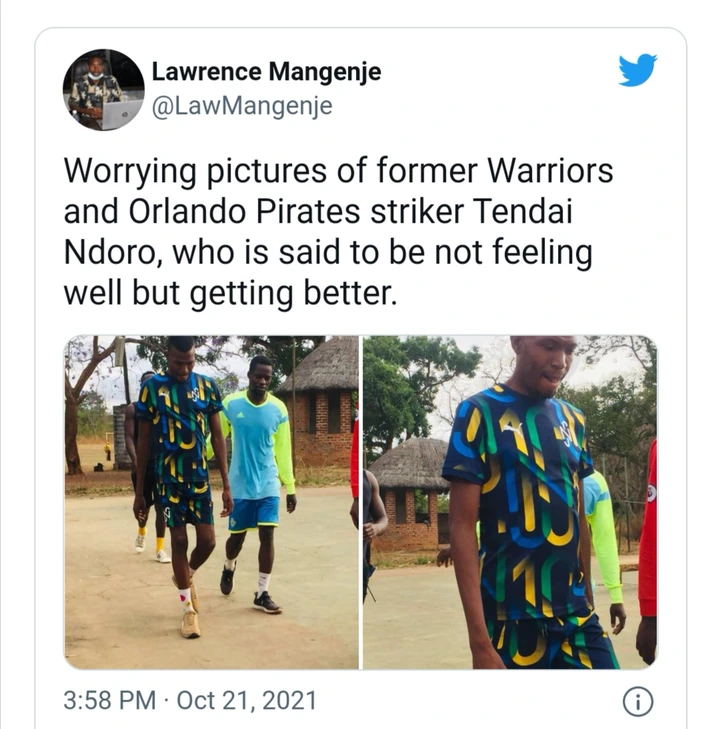Screen dimensions: 720x729
Task: Click the 3:58 PM Oct 21, 2021 timestamp
Action: pyautogui.click(x=190, y=701)
